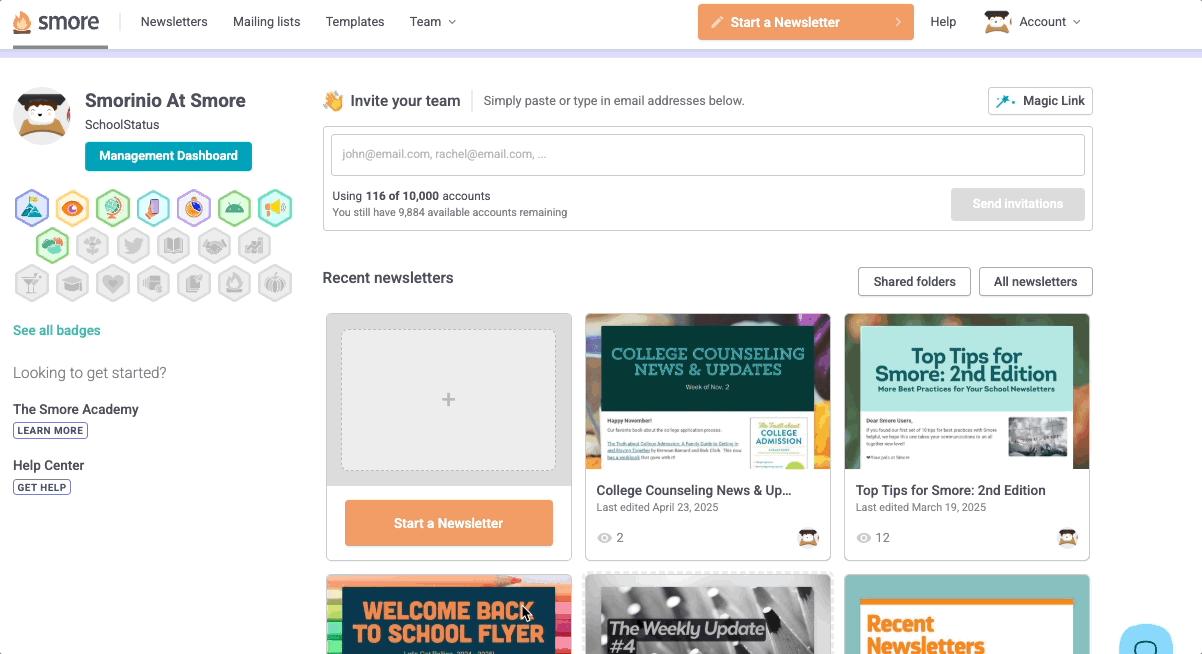Viewport: 1202px width, 654px height.
Task: Open the Mailing lists nav item
Action: pos(266,22)
